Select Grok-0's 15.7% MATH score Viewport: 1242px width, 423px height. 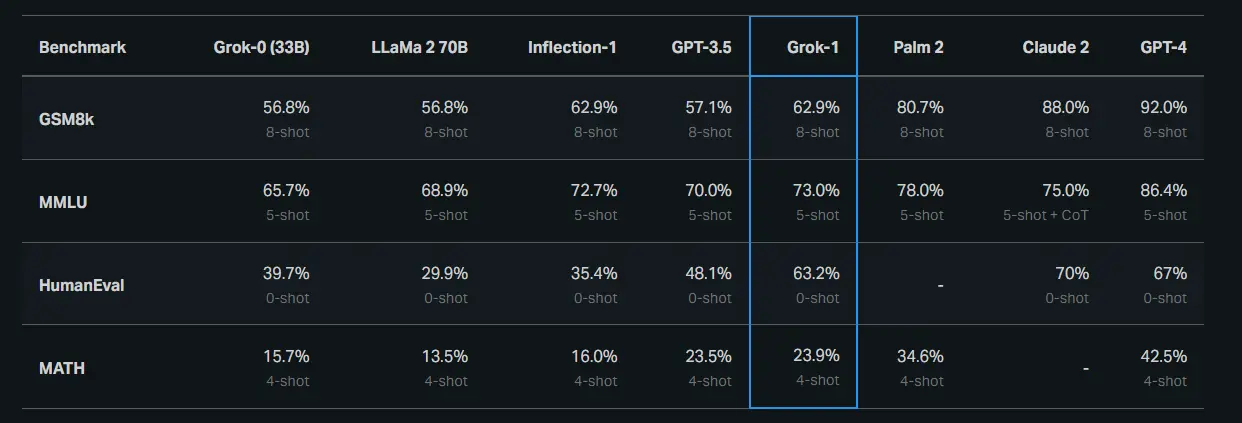click(x=286, y=357)
